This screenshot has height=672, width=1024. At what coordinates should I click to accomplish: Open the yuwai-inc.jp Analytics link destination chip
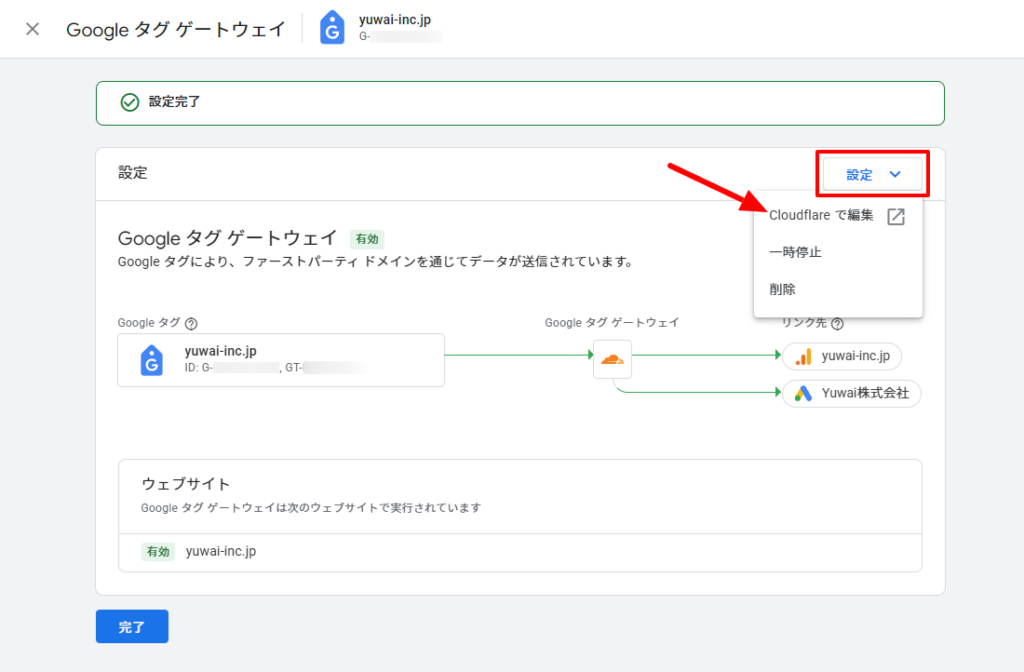click(842, 357)
